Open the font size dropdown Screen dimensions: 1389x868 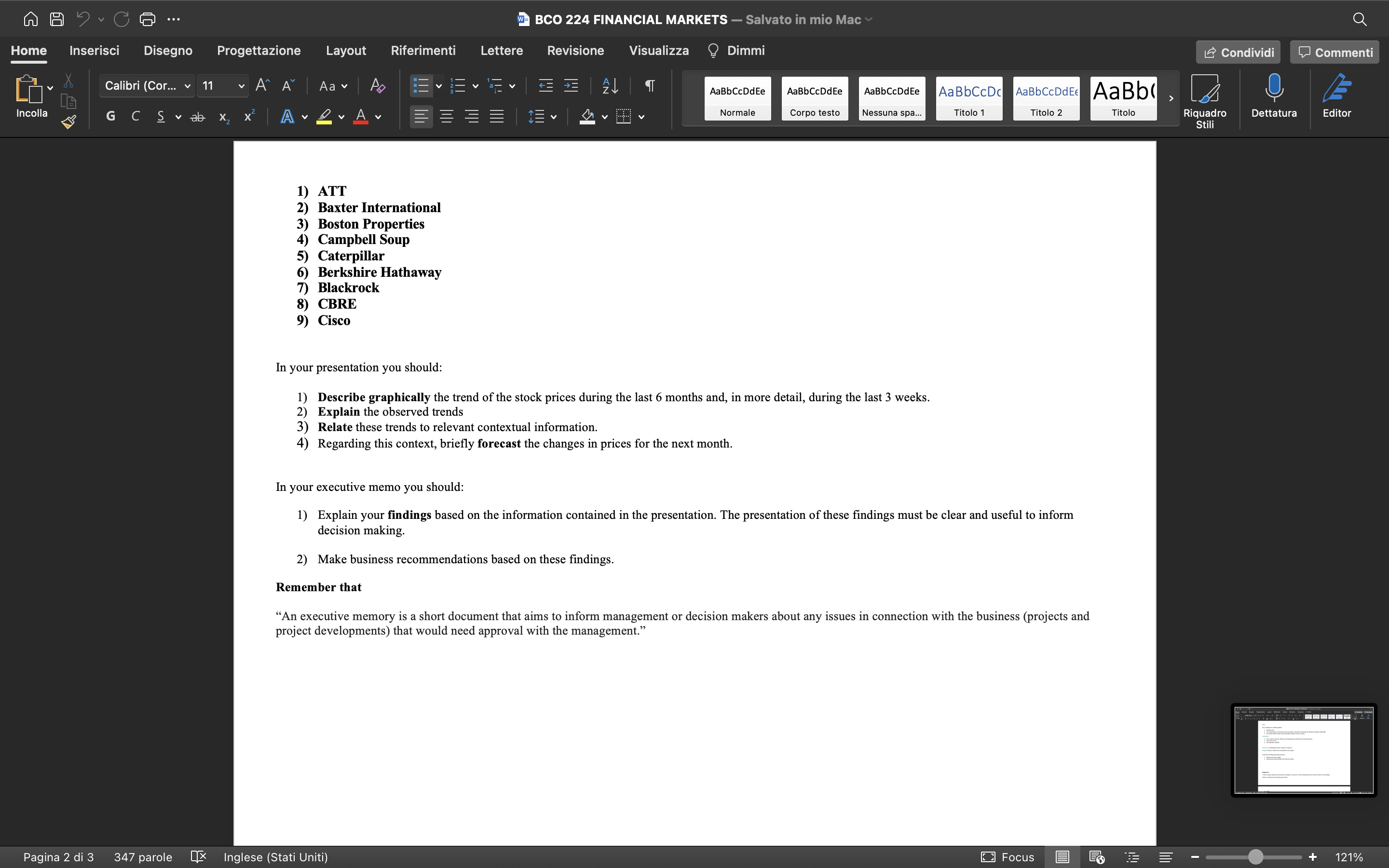click(223, 86)
